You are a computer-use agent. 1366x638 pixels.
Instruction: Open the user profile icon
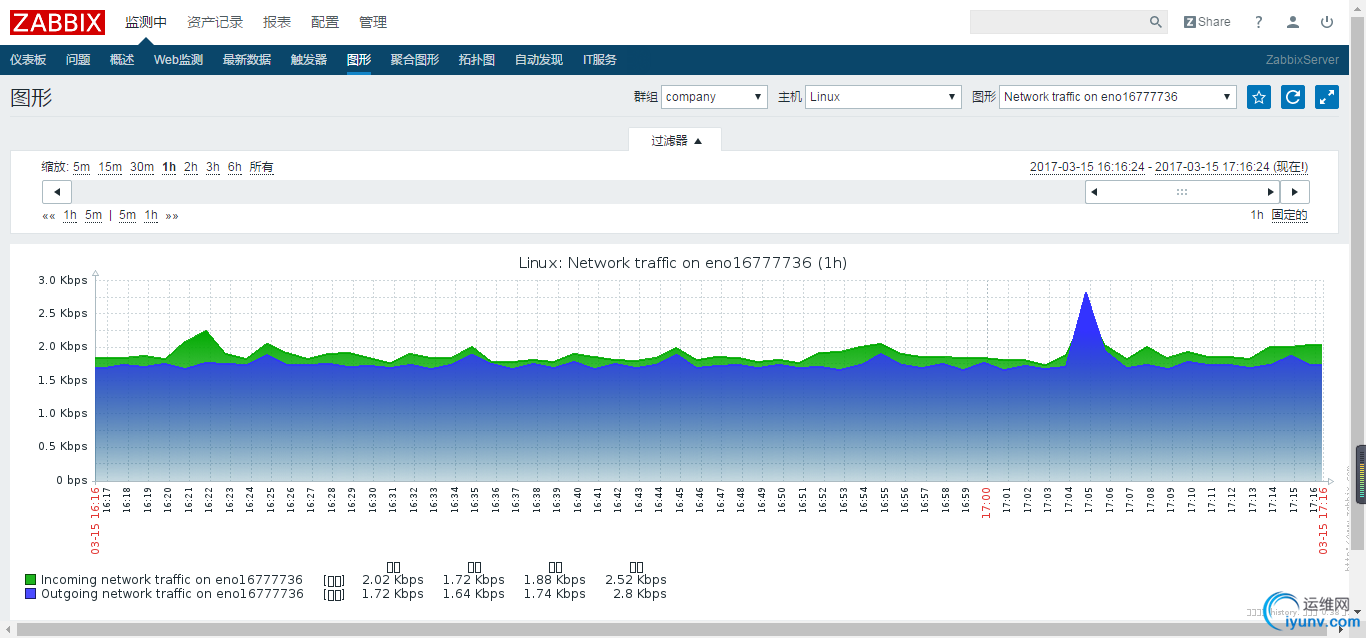(x=1293, y=22)
